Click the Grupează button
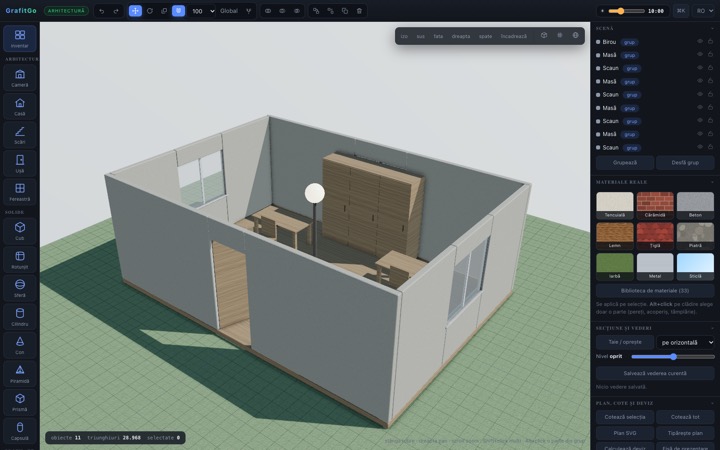 coord(625,163)
